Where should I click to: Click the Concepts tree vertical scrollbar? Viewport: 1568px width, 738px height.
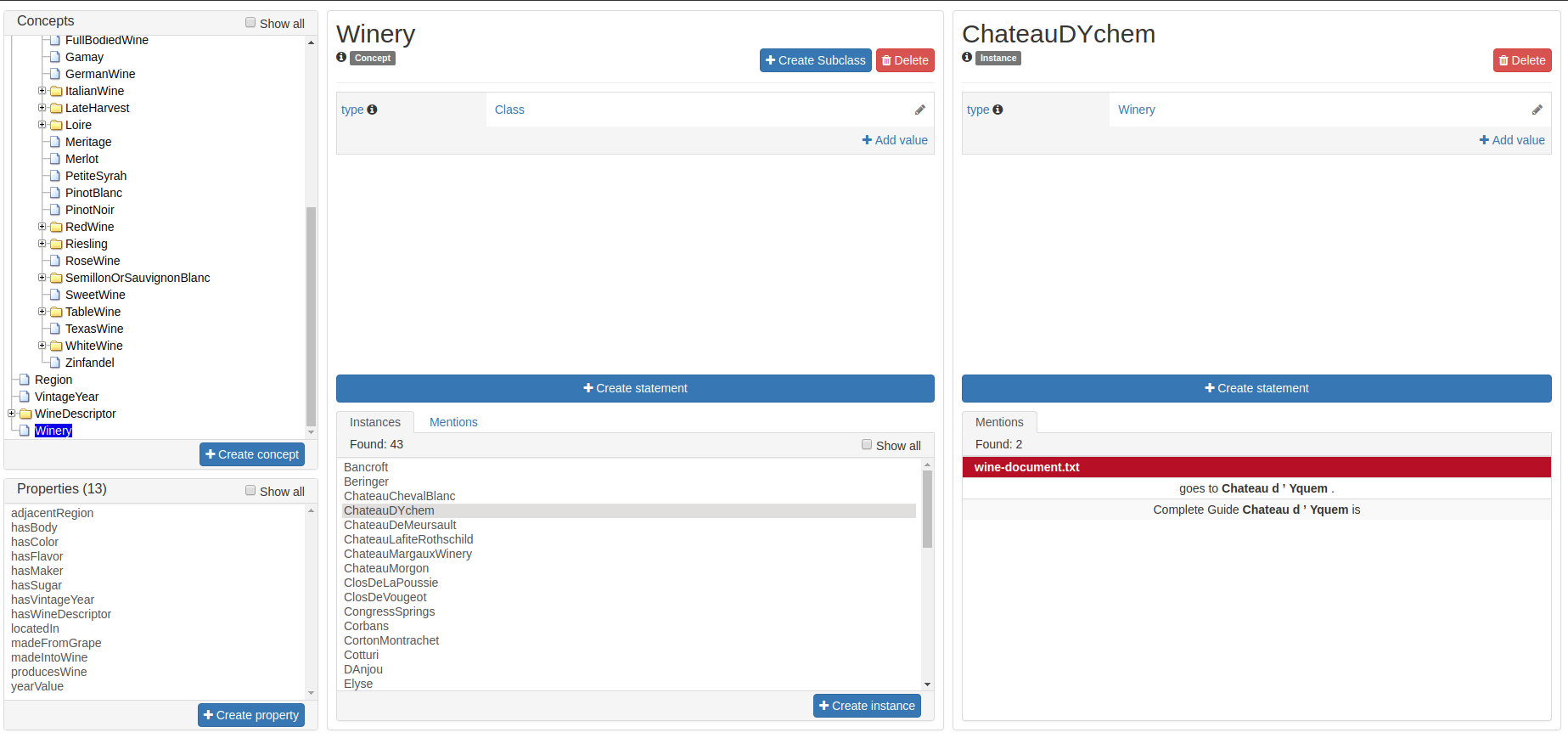(311, 314)
